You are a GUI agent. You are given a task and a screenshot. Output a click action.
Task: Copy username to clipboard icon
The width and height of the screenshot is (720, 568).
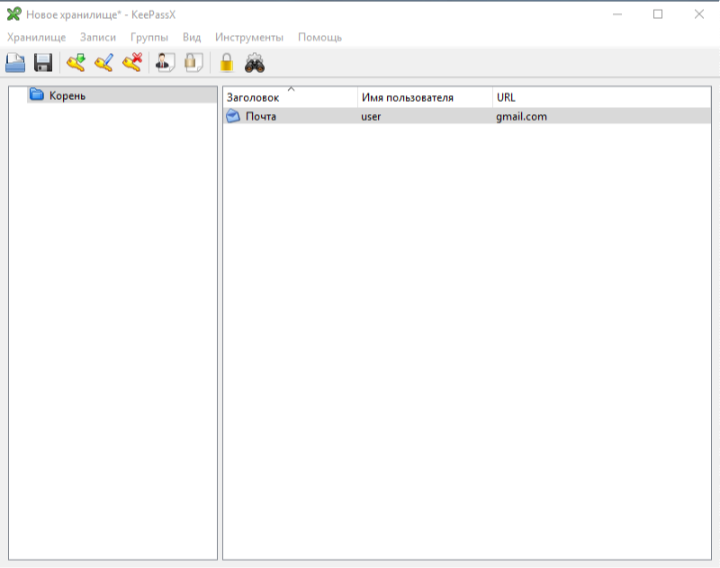coord(165,63)
